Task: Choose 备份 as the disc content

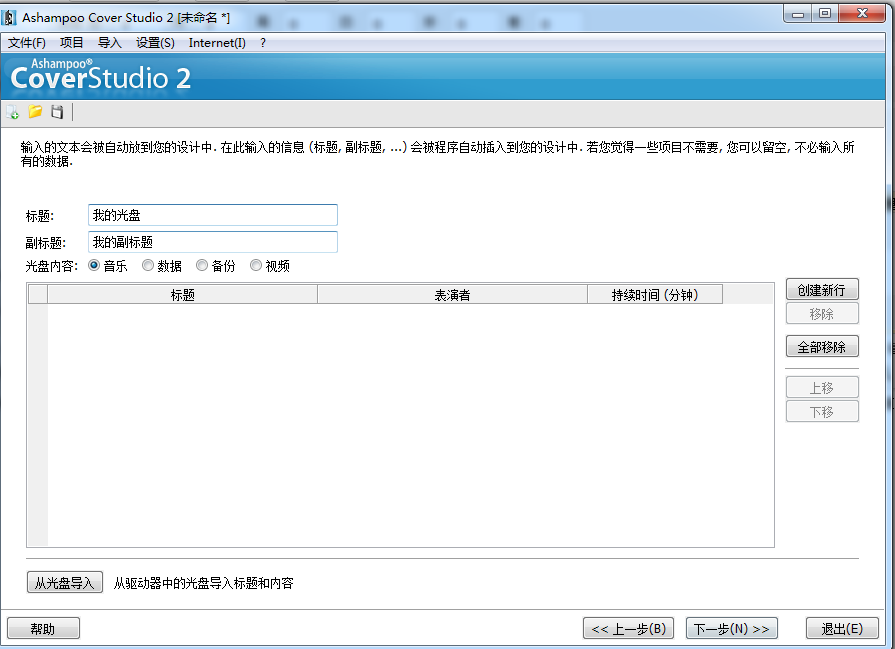Action: click(202, 266)
